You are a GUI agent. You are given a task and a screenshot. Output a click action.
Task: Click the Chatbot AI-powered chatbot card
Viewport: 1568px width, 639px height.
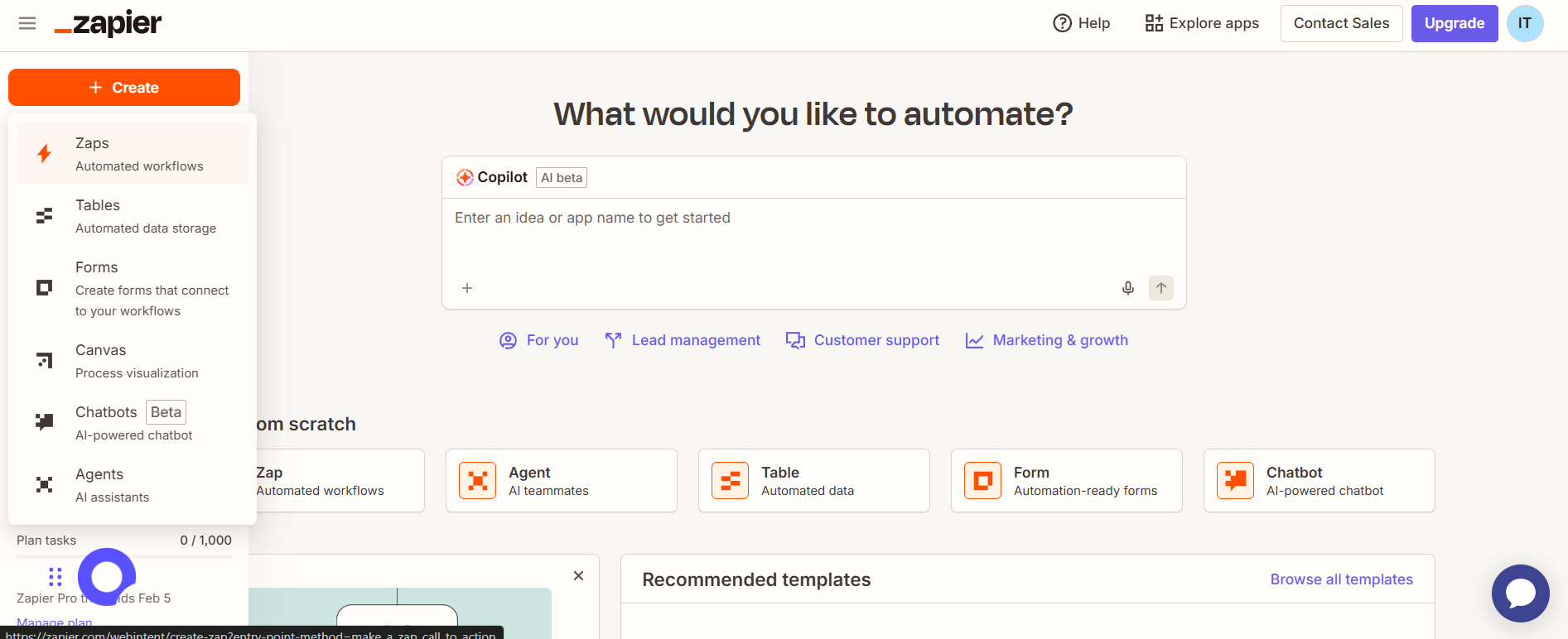click(1320, 481)
